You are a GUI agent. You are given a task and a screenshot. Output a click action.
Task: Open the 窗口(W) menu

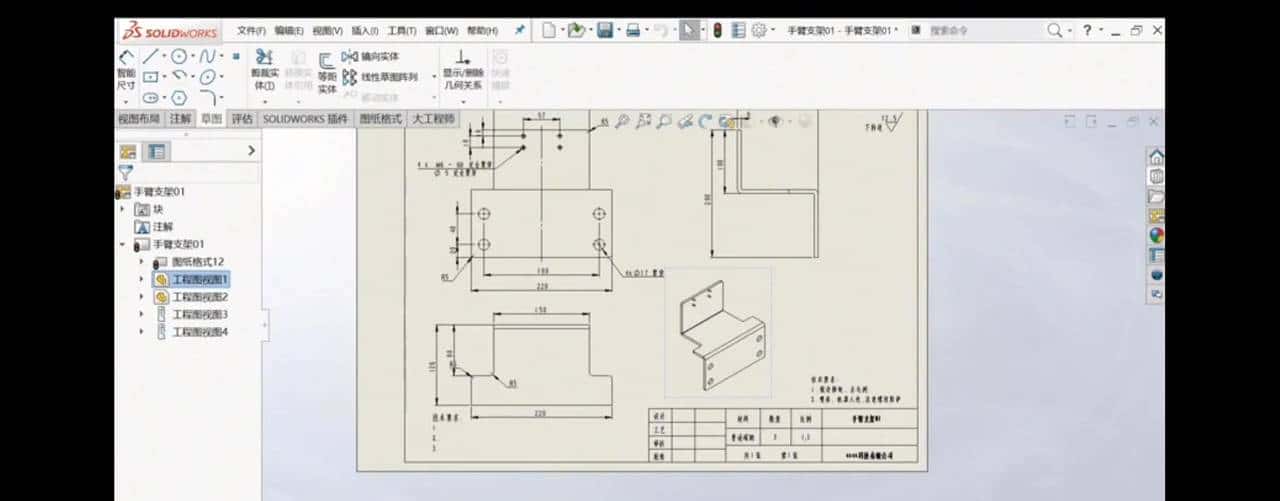pos(442,31)
